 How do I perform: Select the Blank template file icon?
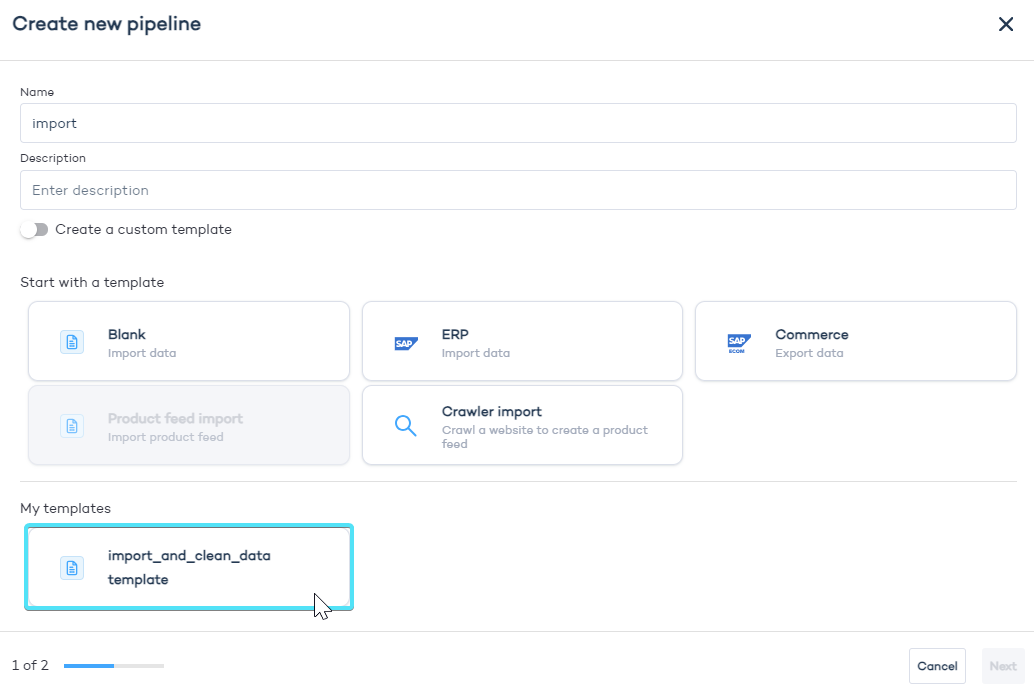click(71, 341)
